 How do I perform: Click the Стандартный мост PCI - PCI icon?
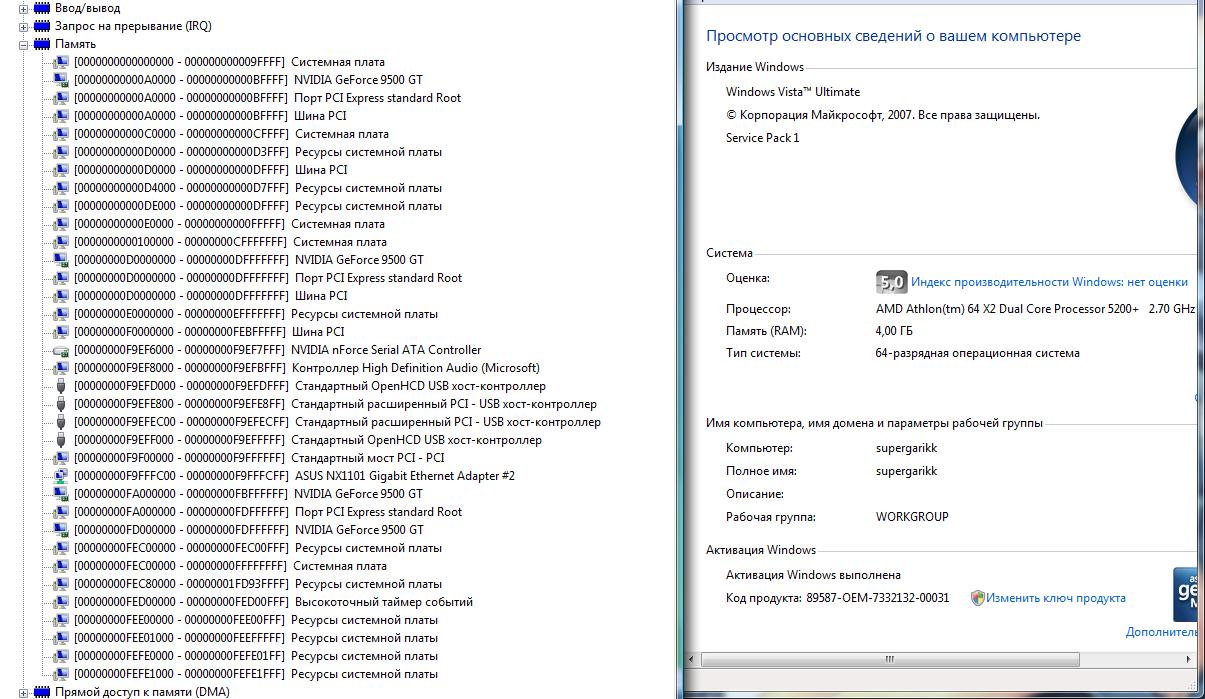pyautogui.click(x=60, y=458)
